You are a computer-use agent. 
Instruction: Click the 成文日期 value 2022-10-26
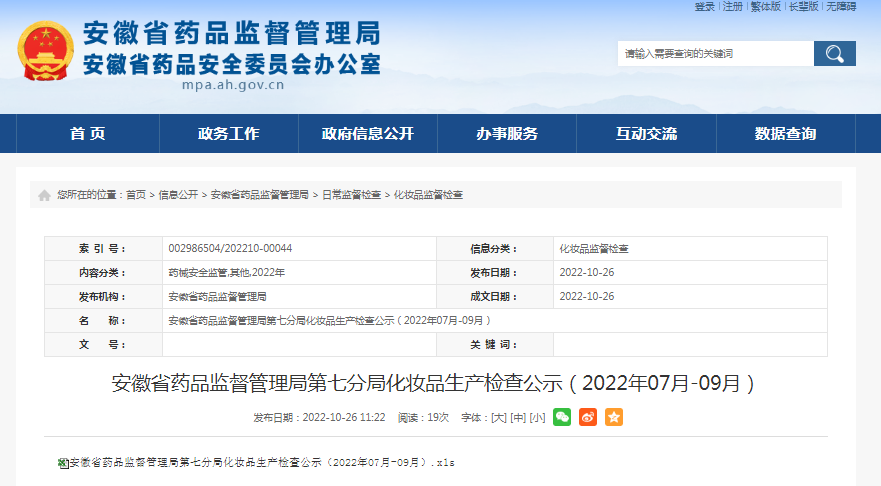click(587, 297)
